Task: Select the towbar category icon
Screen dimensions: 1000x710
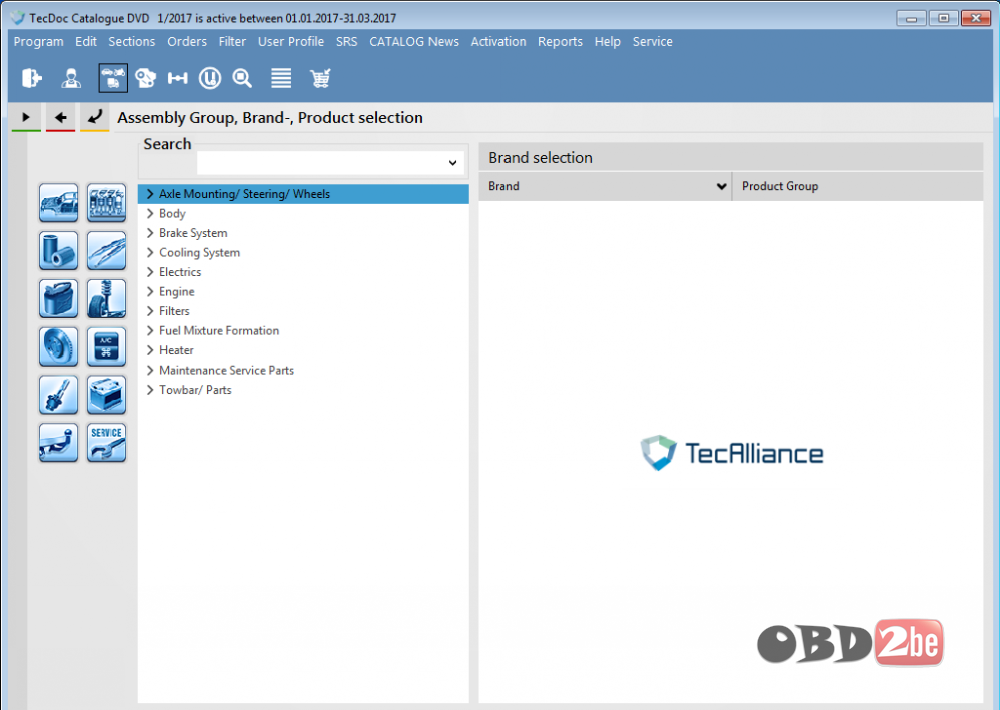Action: pos(59,443)
